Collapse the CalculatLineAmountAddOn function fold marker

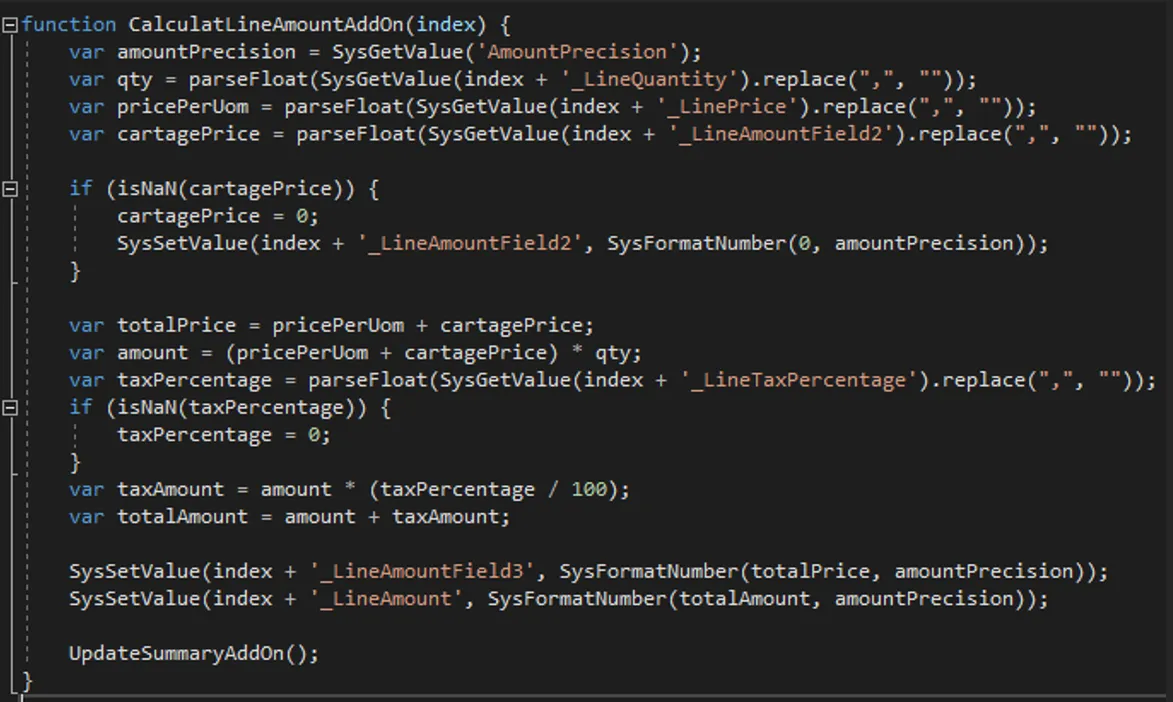coord(10,25)
